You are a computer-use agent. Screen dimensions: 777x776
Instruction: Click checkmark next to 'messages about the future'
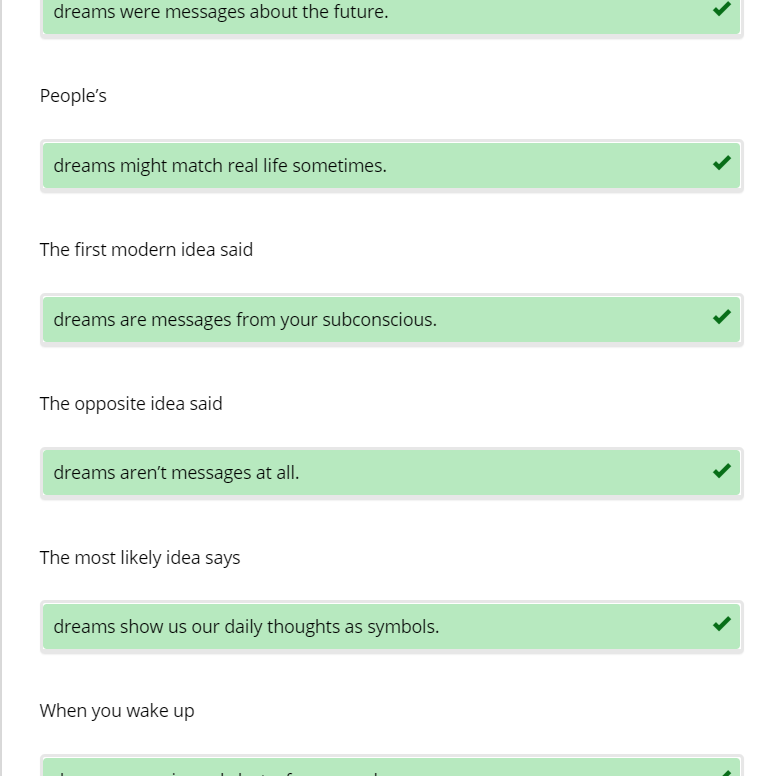click(x=721, y=9)
